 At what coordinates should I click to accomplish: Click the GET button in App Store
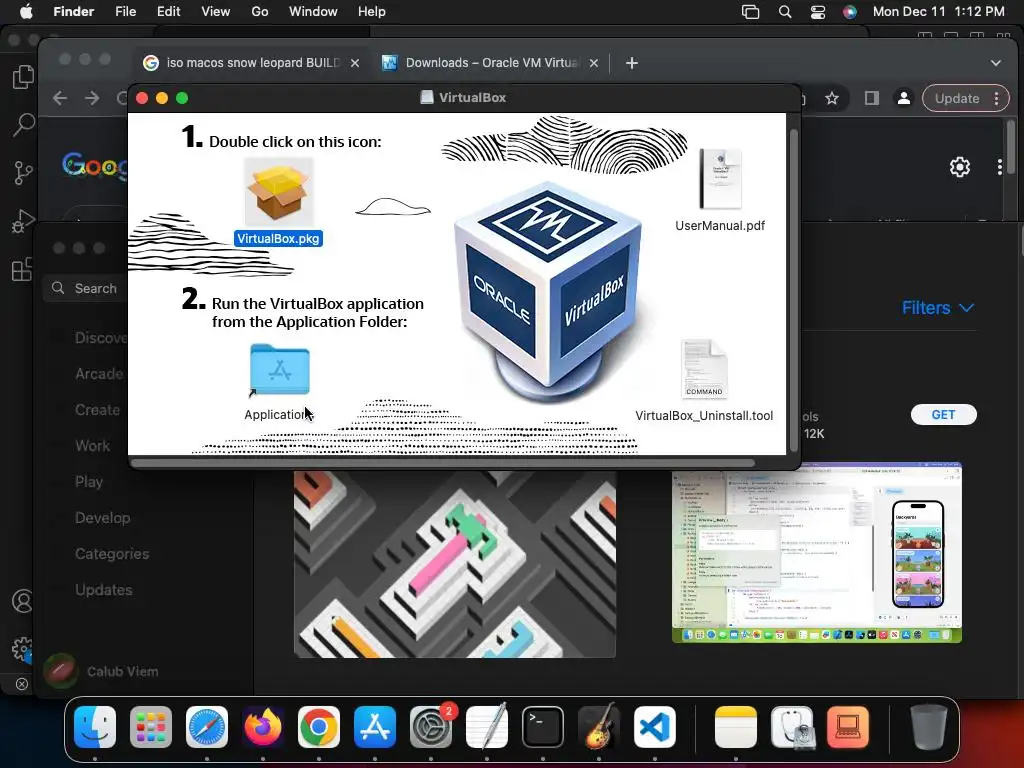click(944, 415)
